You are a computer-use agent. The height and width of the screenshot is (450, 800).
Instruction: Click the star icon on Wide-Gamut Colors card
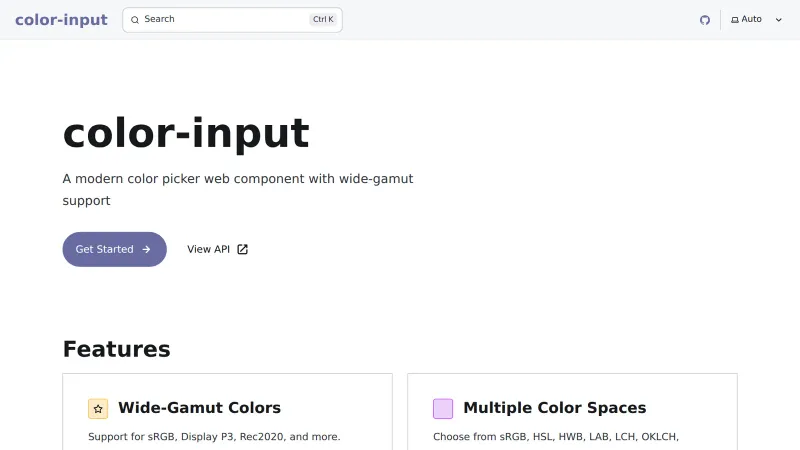click(x=98, y=408)
